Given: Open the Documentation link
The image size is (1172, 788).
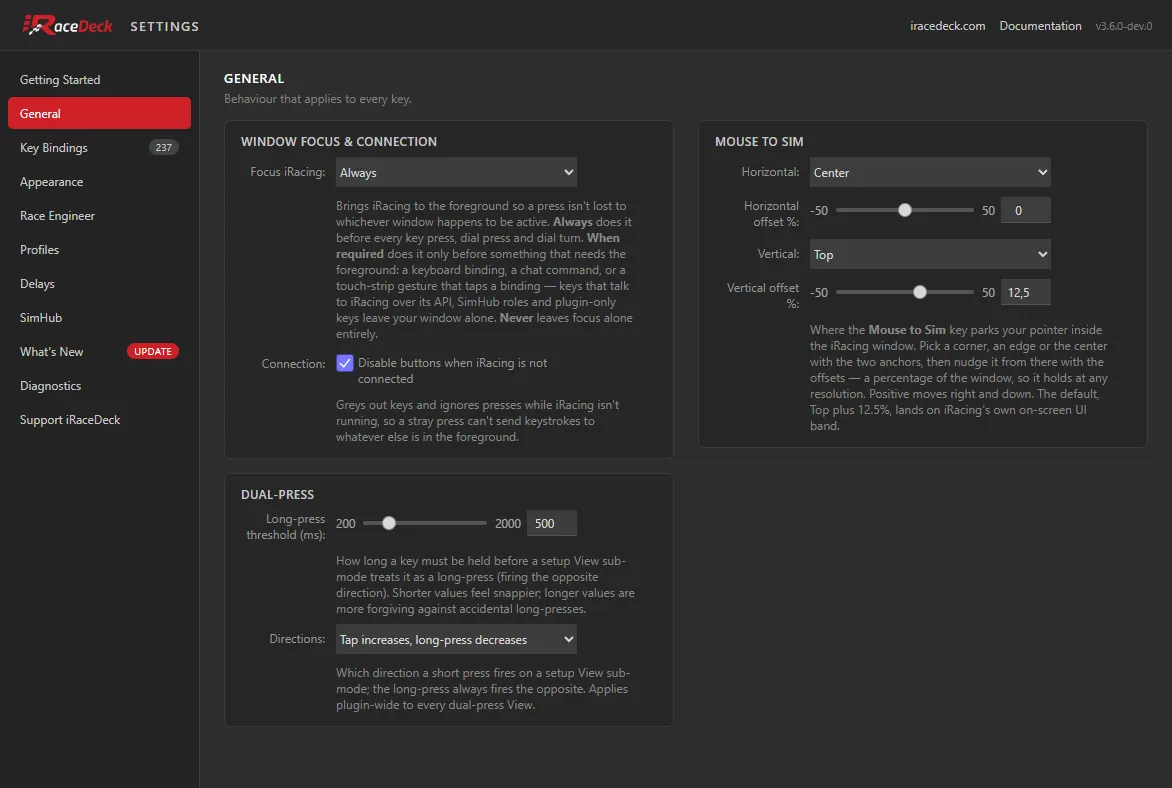Looking at the screenshot, I should click(1040, 25).
